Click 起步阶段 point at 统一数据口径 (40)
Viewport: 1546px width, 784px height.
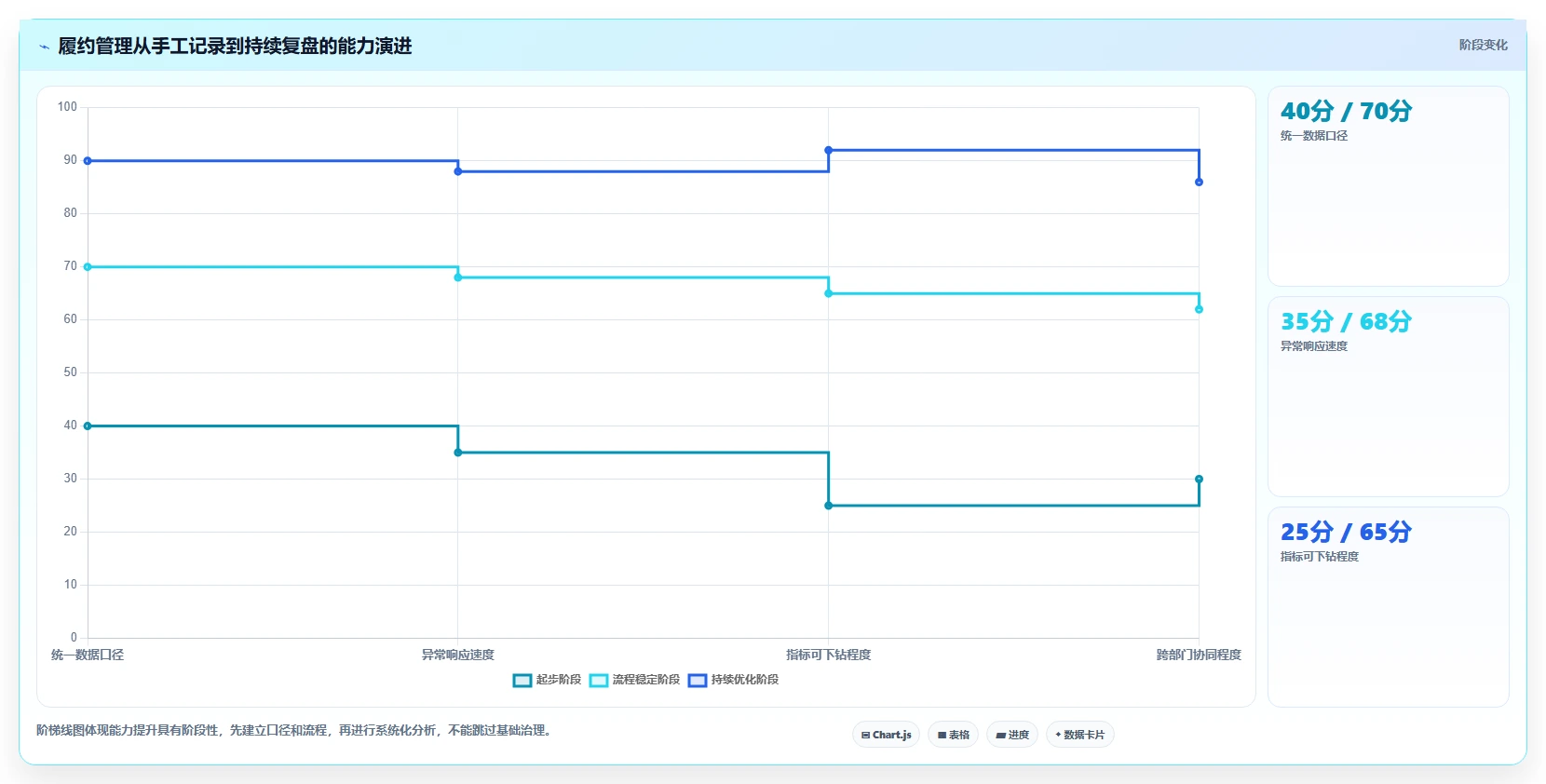pyautogui.click(x=88, y=426)
